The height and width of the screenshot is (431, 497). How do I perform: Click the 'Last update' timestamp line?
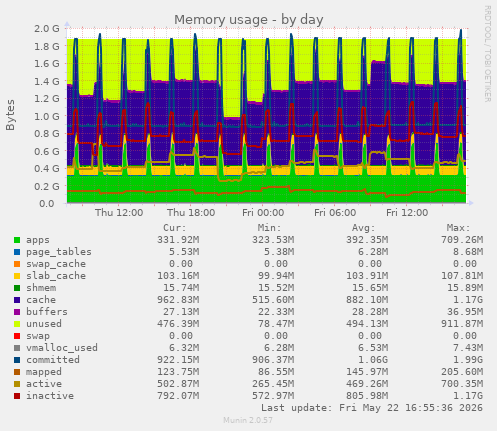pos(372,408)
